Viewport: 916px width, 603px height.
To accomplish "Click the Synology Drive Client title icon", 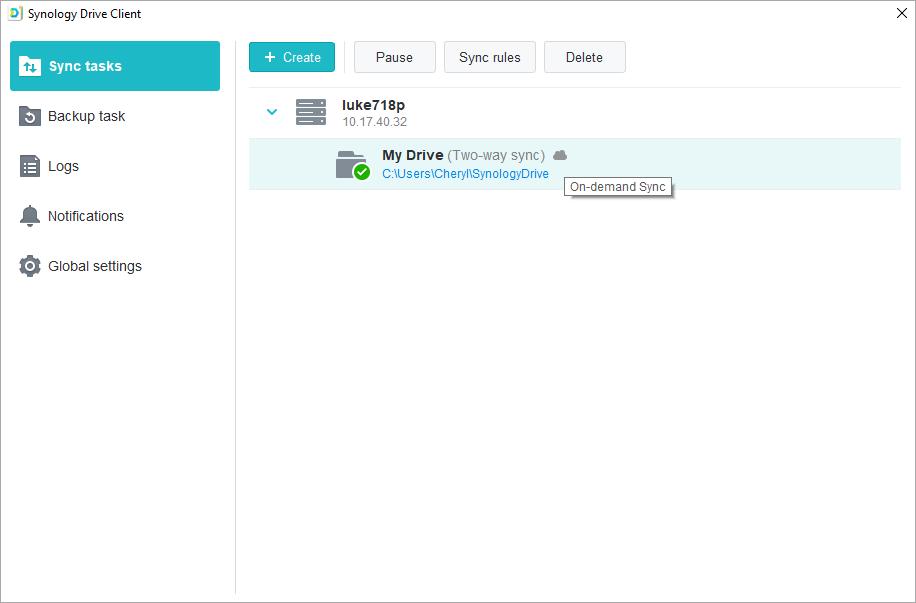I will (x=15, y=13).
